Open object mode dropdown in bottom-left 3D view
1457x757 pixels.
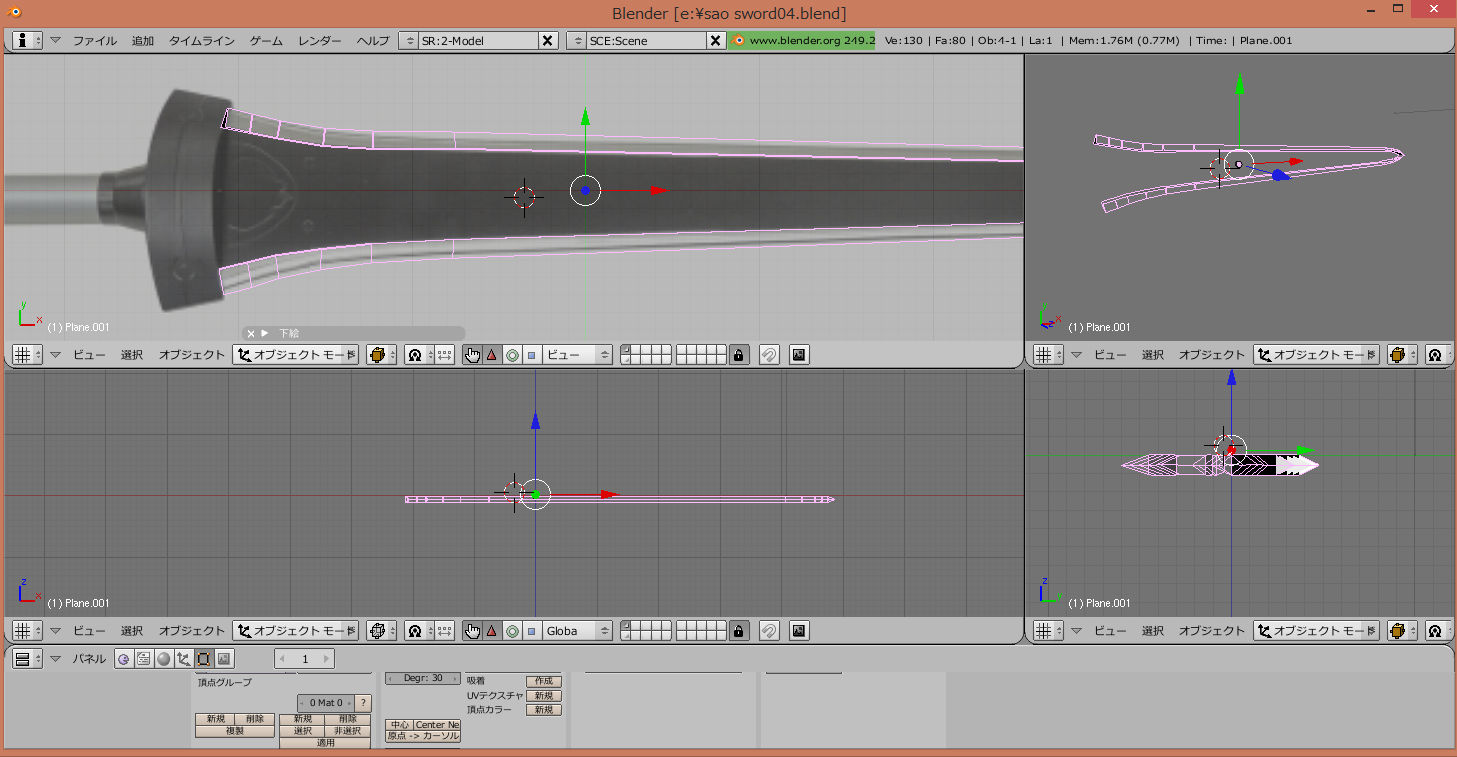point(296,631)
